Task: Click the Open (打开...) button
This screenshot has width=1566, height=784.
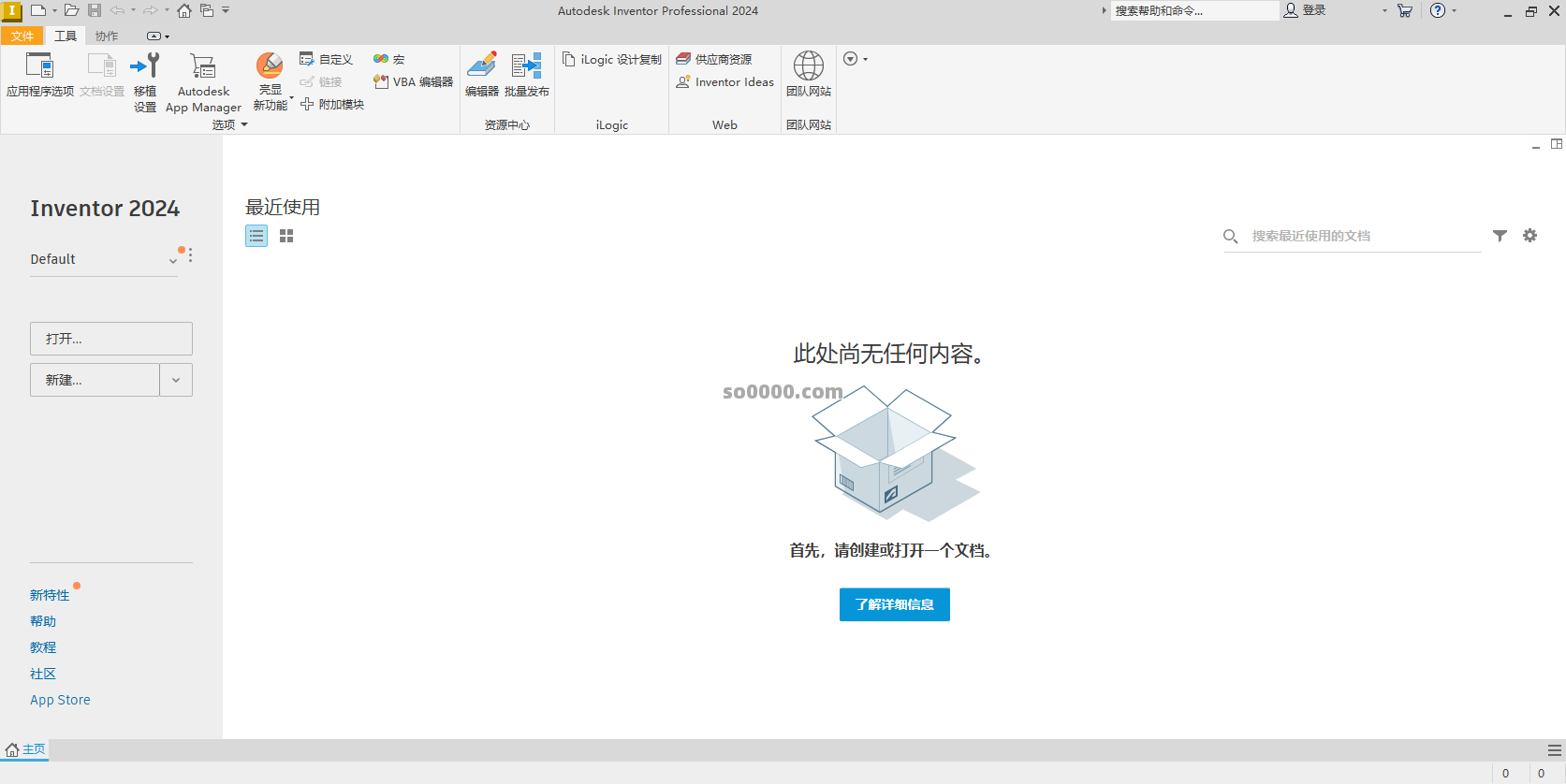Action: tap(111, 339)
